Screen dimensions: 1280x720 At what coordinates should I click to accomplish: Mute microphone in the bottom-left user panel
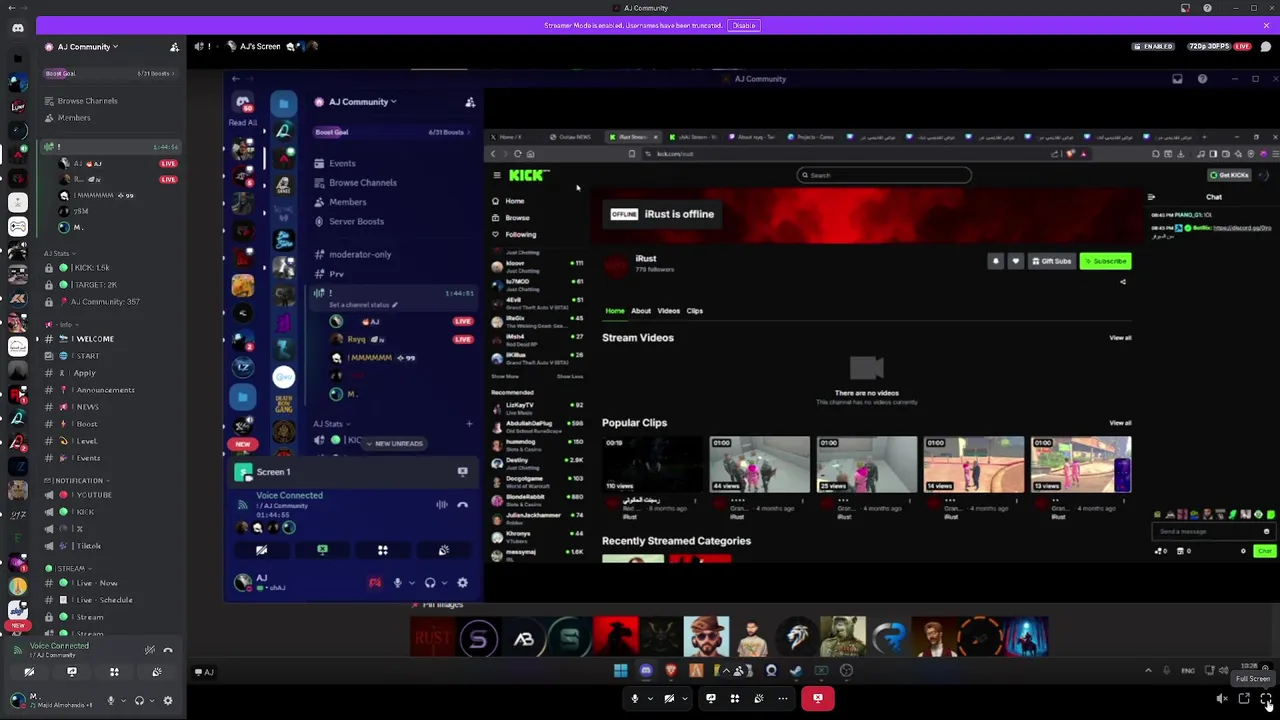pos(111,701)
